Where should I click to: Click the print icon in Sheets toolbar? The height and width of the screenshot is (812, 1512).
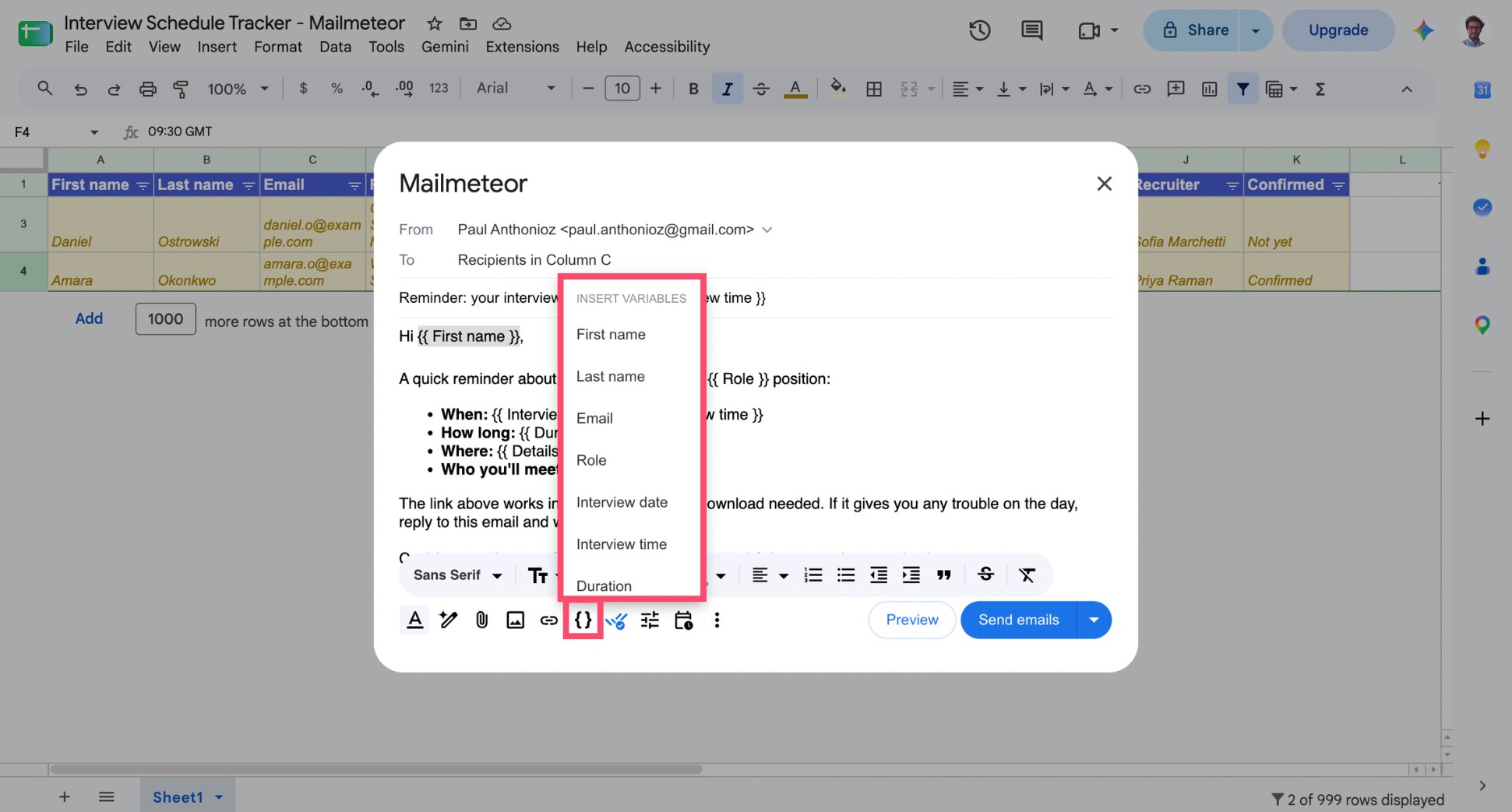point(147,89)
